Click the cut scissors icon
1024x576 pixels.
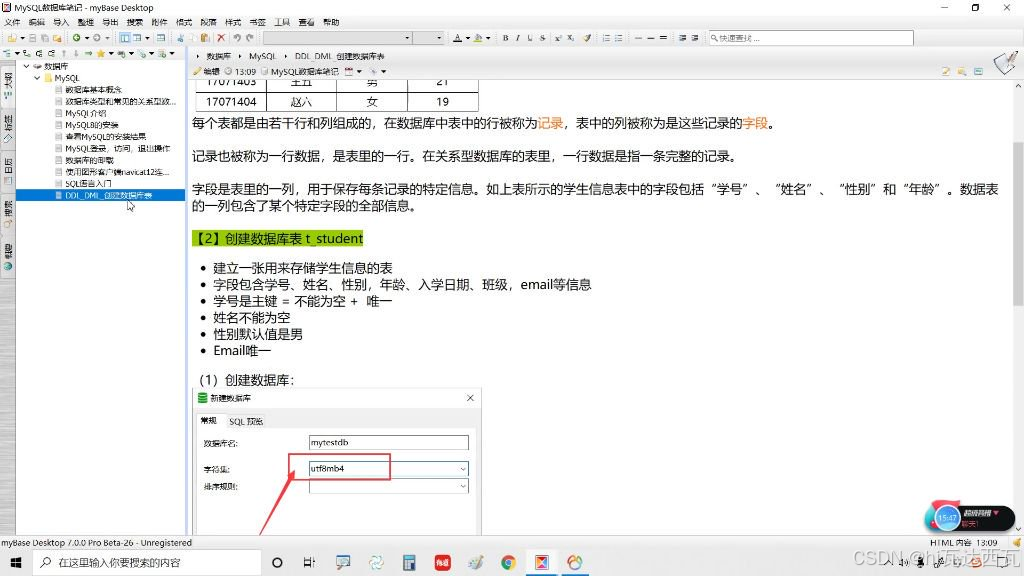click(180, 38)
